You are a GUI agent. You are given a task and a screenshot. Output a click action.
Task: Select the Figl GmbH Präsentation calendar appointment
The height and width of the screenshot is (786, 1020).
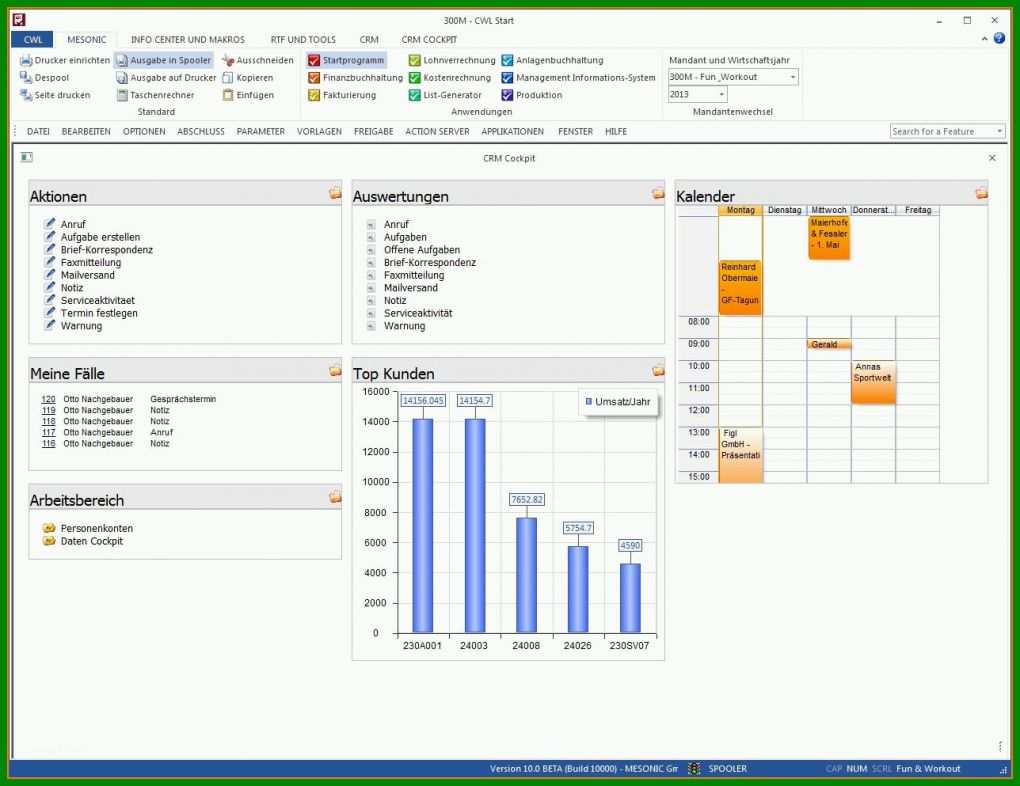click(740, 454)
